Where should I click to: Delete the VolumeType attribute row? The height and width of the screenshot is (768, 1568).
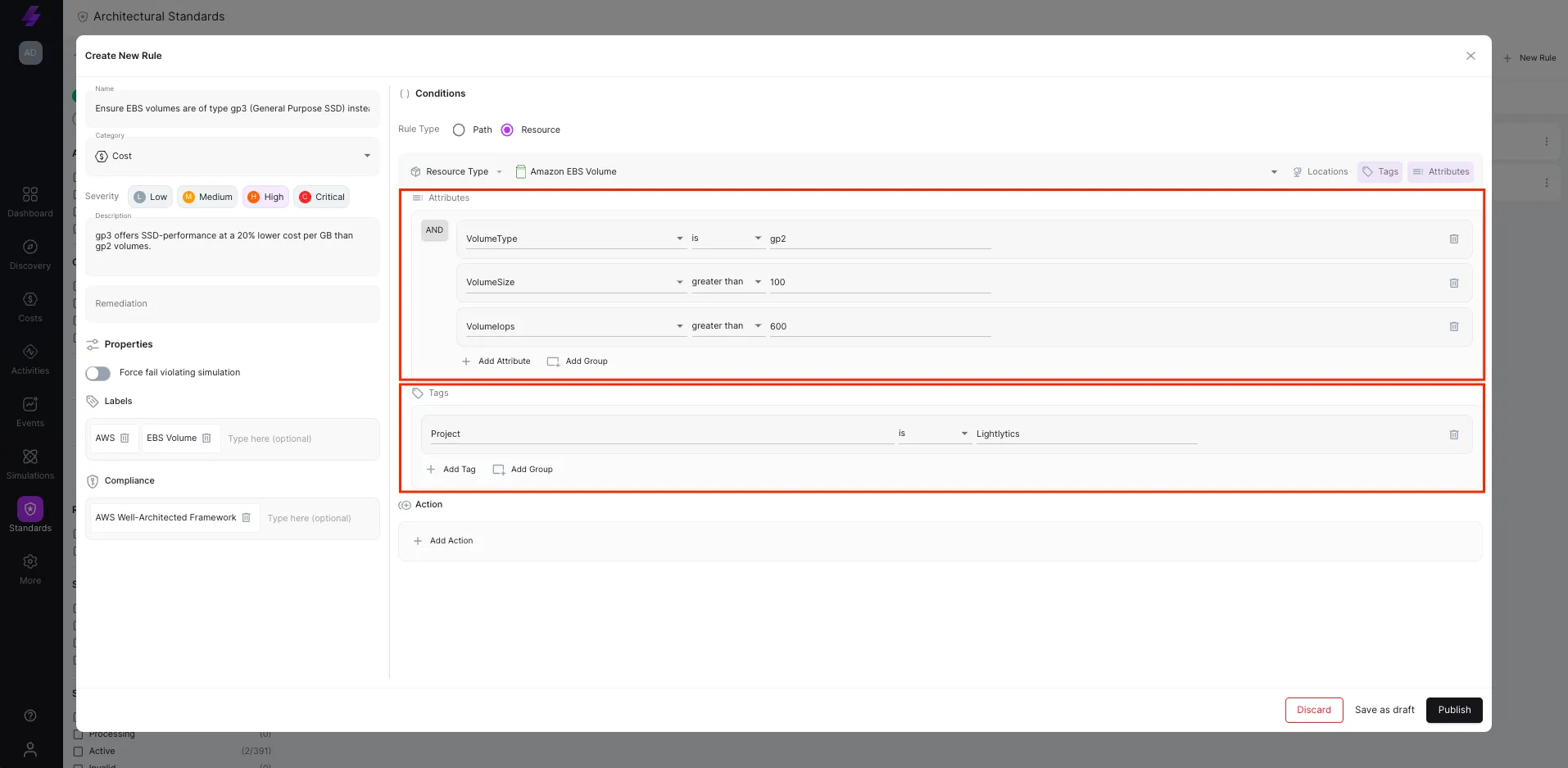pyautogui.click(x=1454, y=239)
